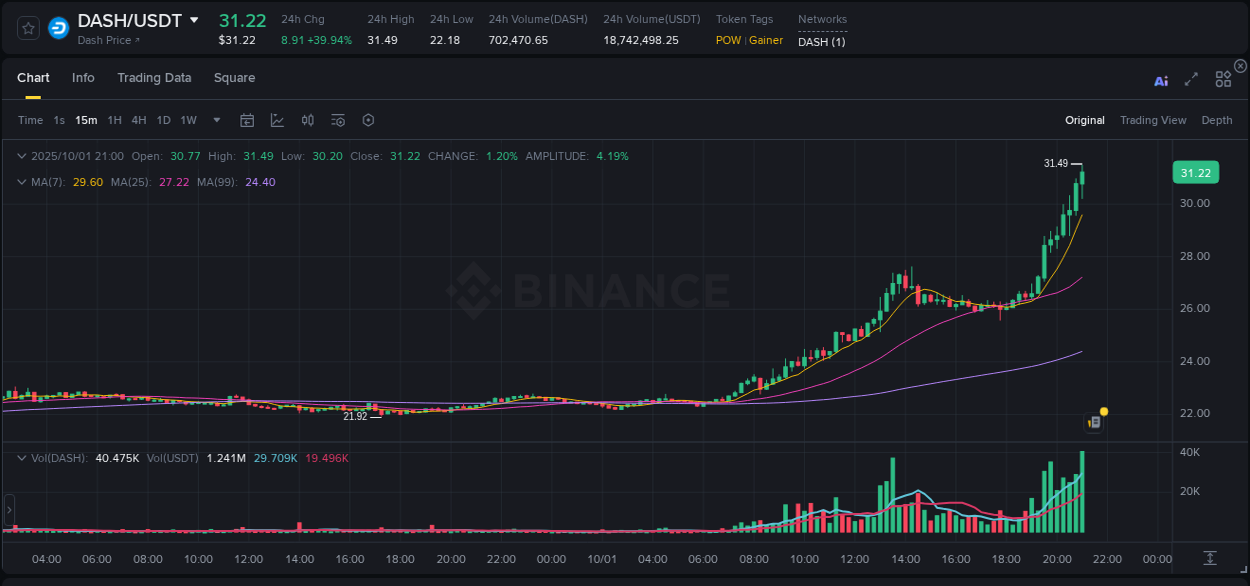Select the 1H chart interval
The width and height of the screenshot is (1250, 586).
[x=113, y=120]
